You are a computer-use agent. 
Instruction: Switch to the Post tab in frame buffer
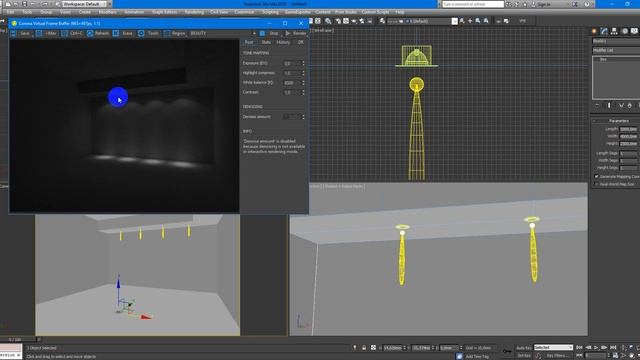[249, 42]
